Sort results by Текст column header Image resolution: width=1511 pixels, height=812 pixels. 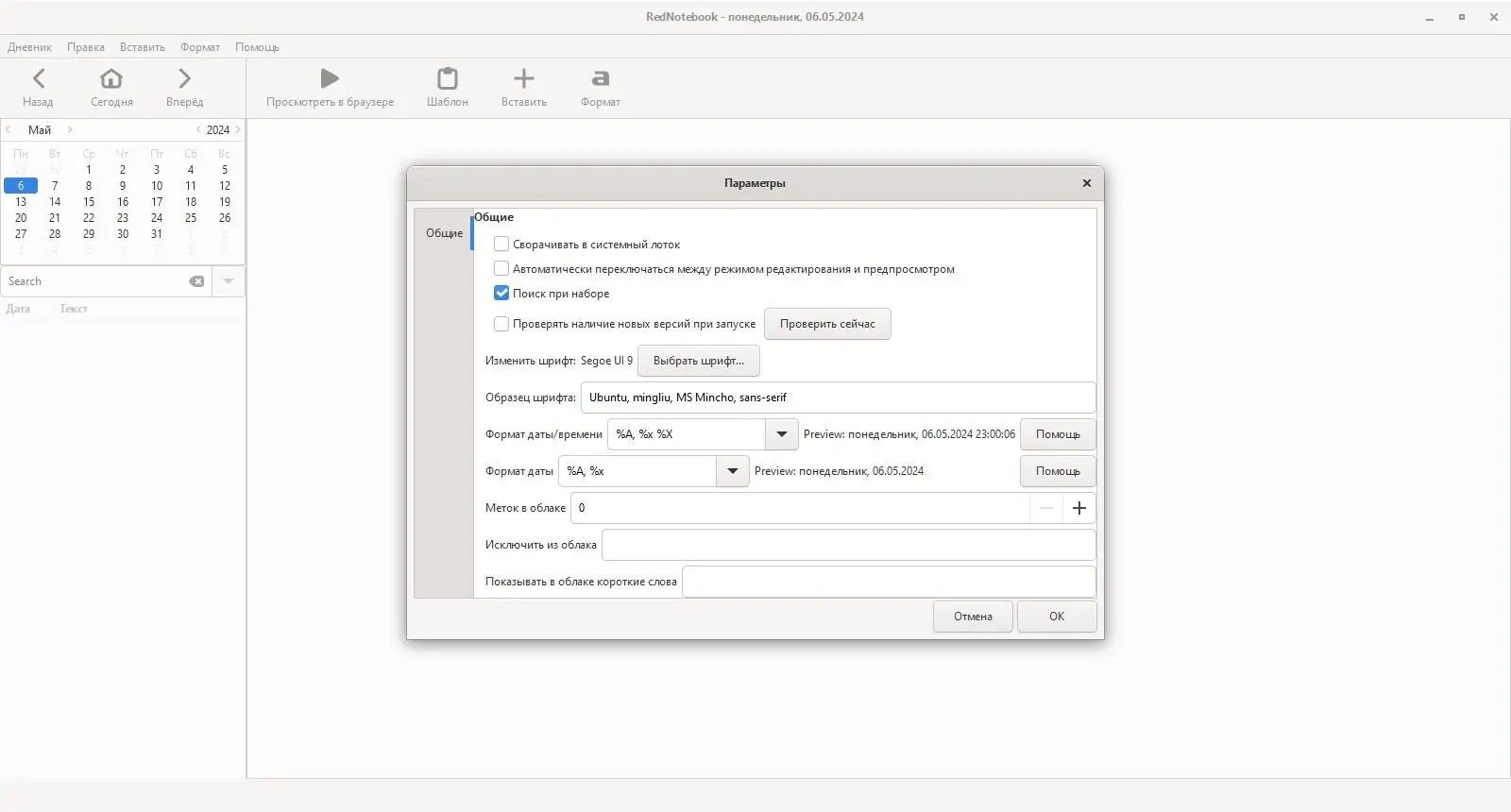tap(74, 309)
